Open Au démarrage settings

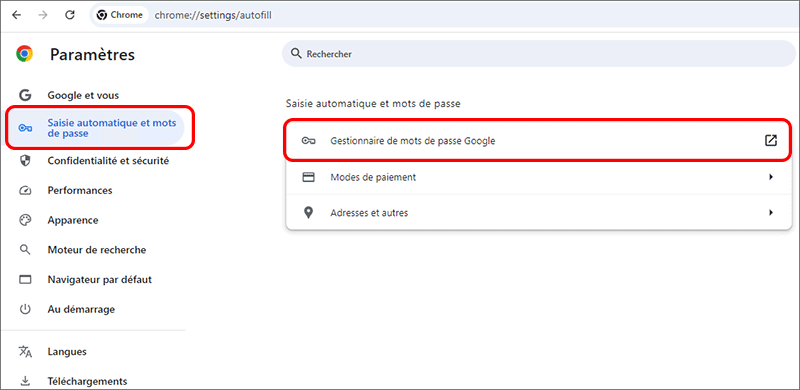81,309
